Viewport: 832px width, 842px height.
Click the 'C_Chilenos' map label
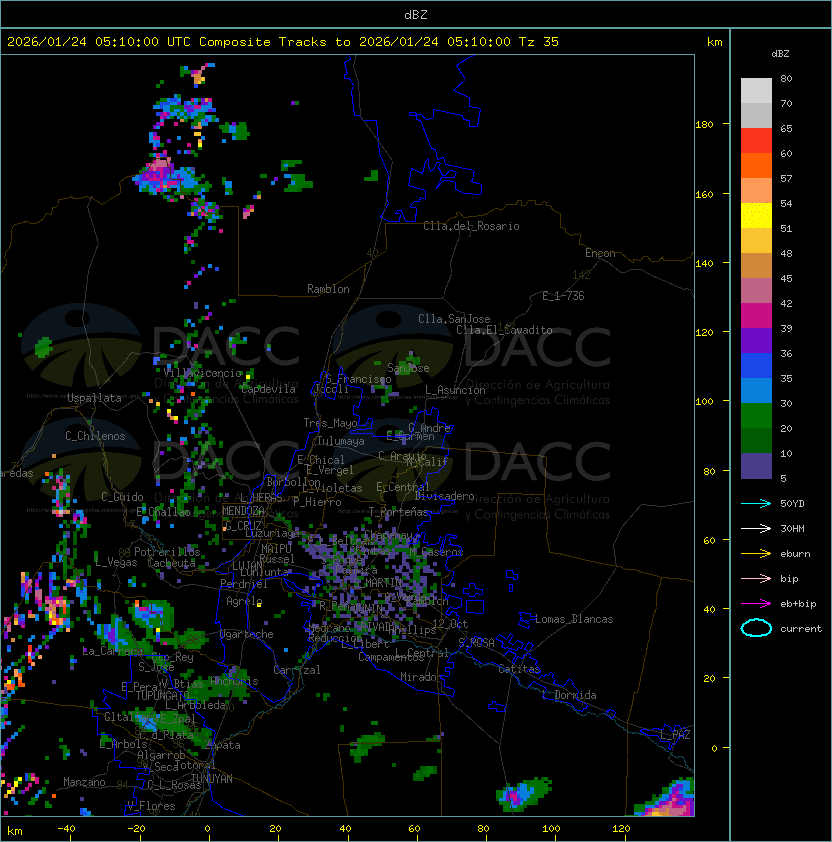95,436
